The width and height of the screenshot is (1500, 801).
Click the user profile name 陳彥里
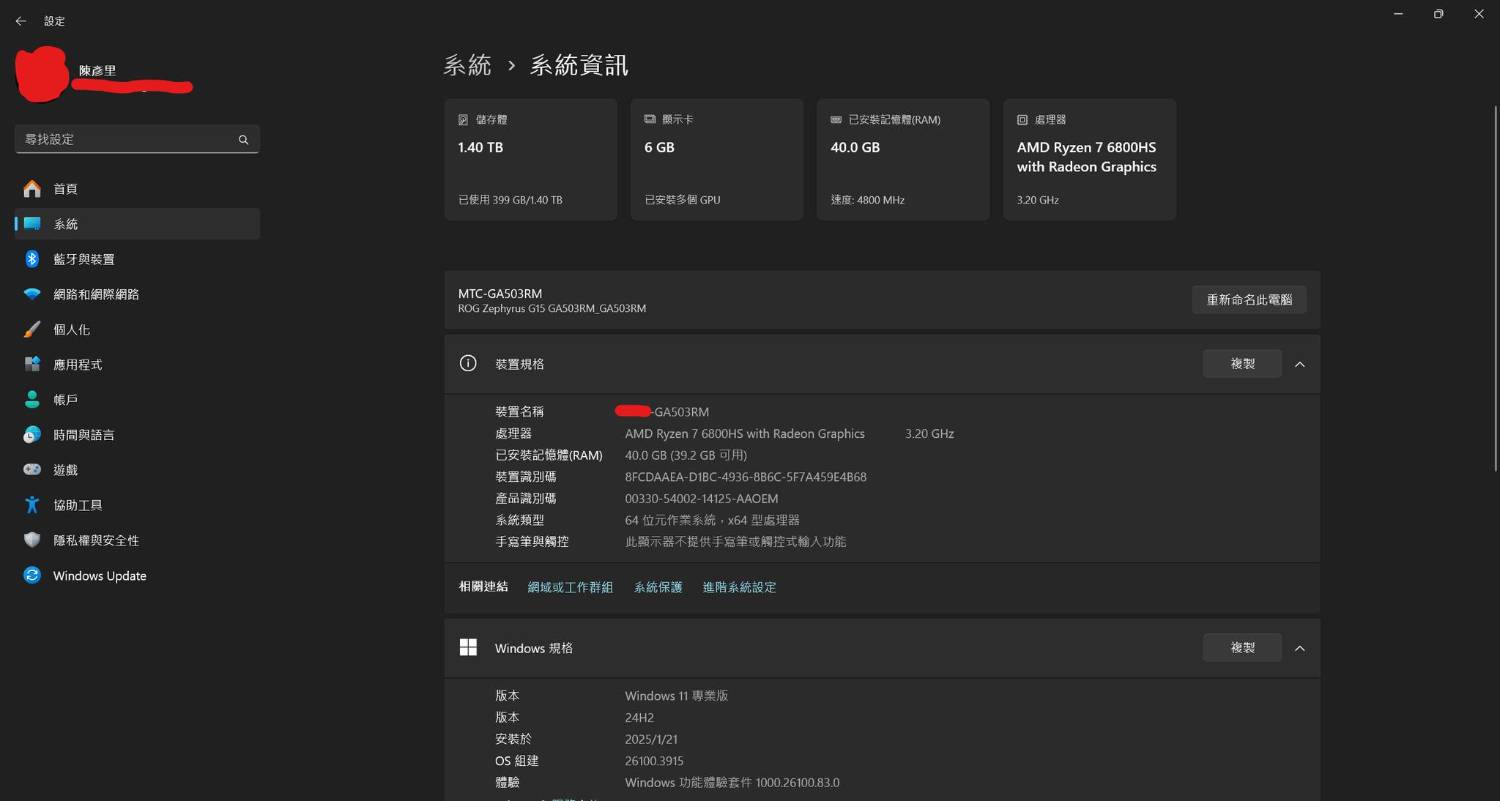click(x=97, y=71)
